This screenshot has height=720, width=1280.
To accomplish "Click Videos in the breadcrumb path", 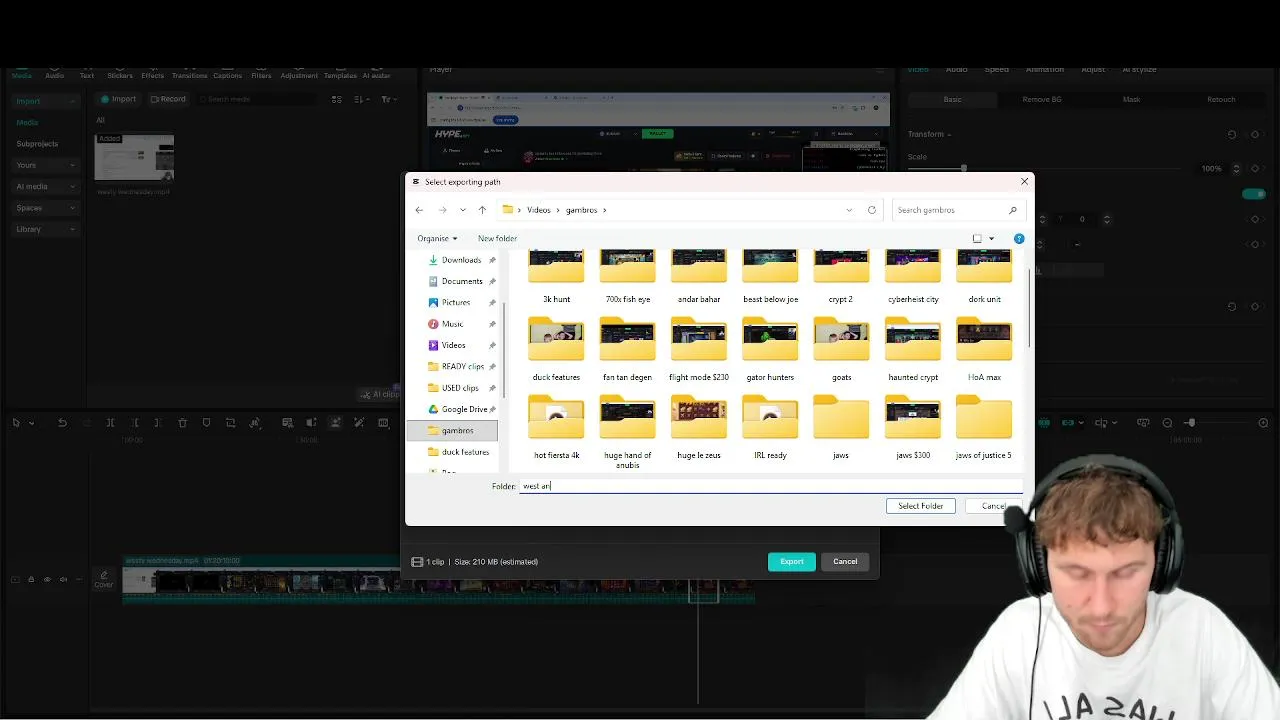I will click(538, 210).
